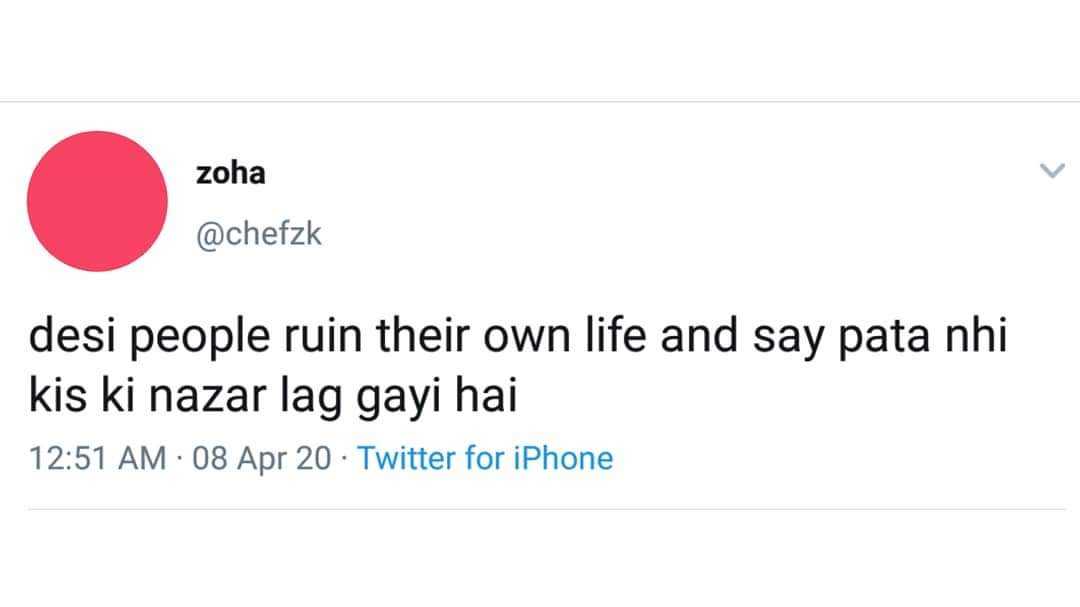Open the pink profile avatar
This screenshot has width=1080, height=607.
click(x=97, y=201)
